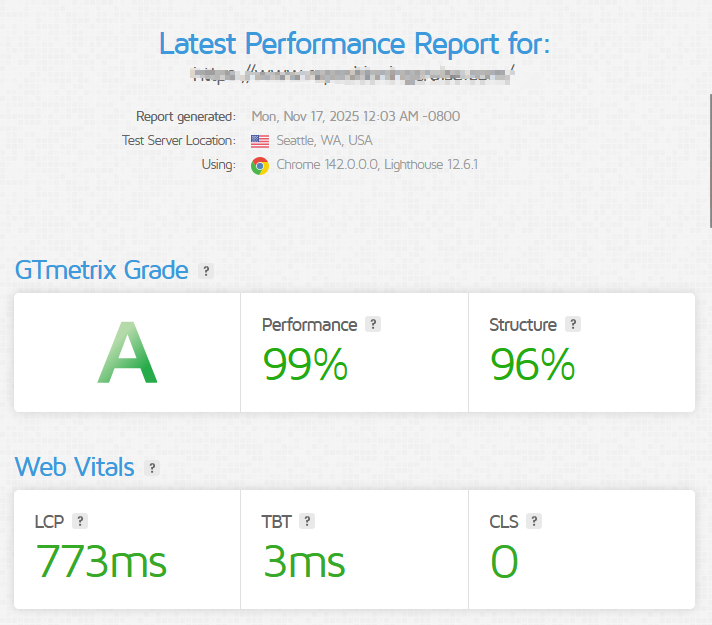This screenshot has height=625, width=712.
Task: Click the LCP help question mark
Action: coord(80,521)
